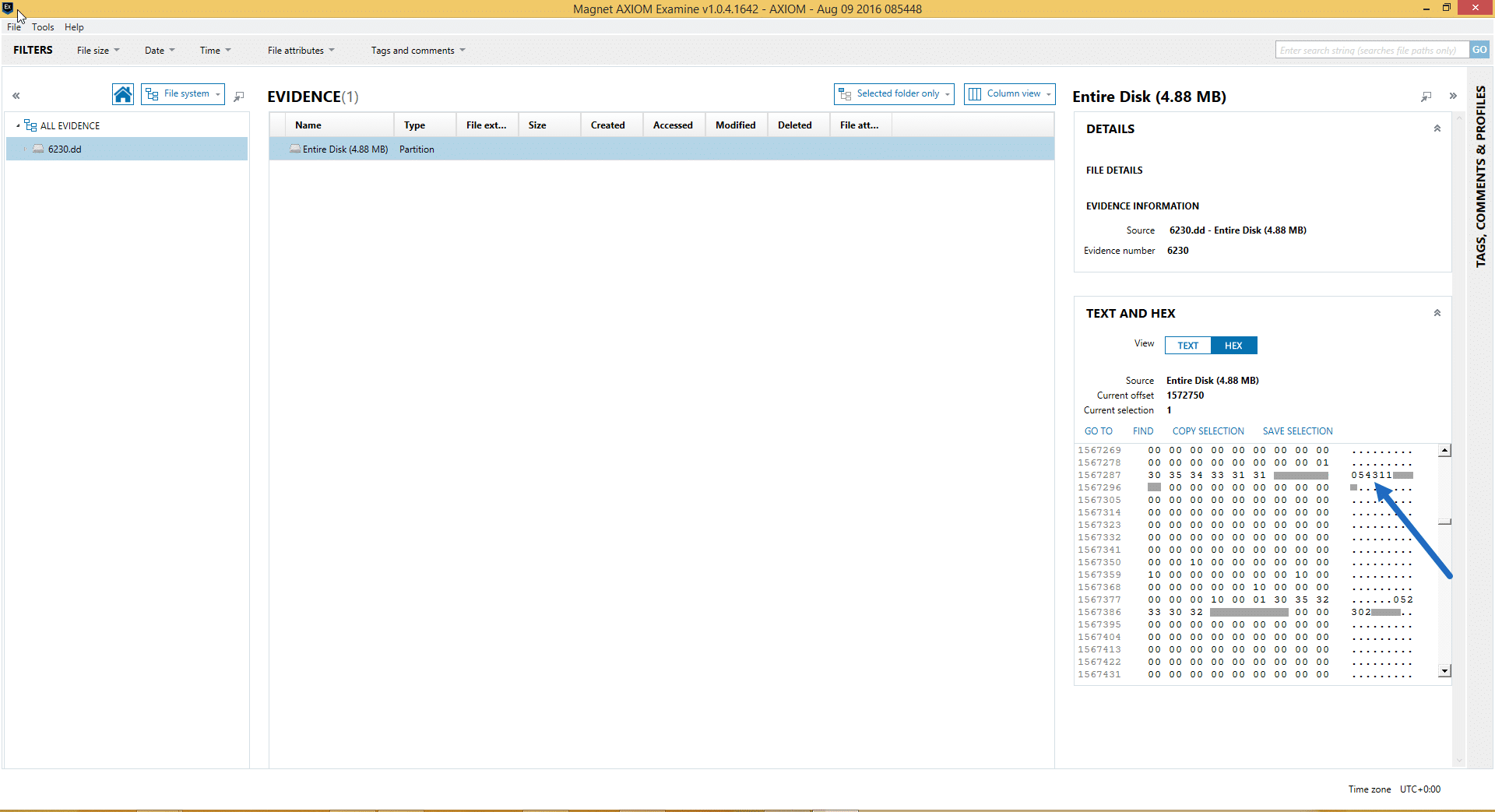Sort by the Created column header
This screenshot has width=1495, height=812.
pyautogui.click(x=612, y=125)
